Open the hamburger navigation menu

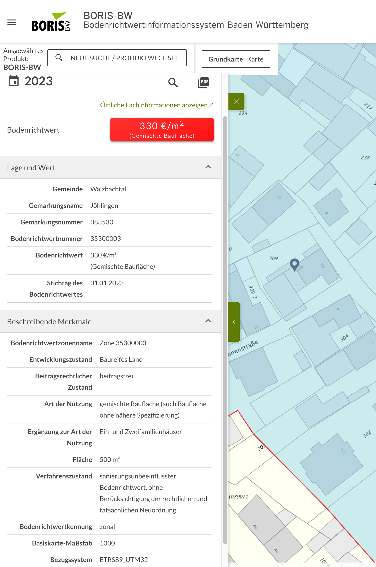pos(12,22)
